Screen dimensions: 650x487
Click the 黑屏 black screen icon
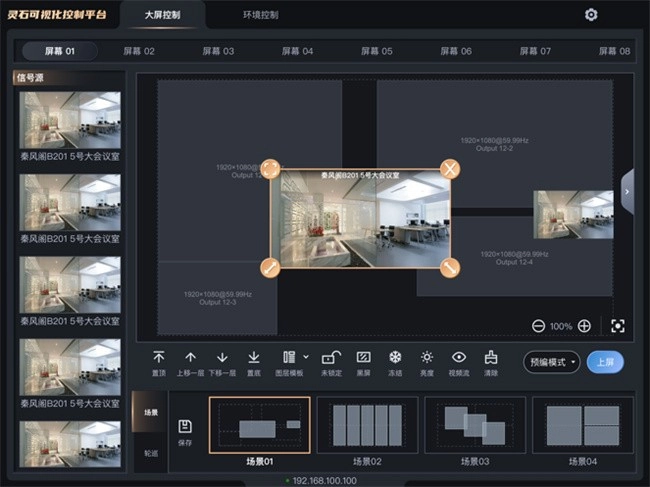point(364,358)
